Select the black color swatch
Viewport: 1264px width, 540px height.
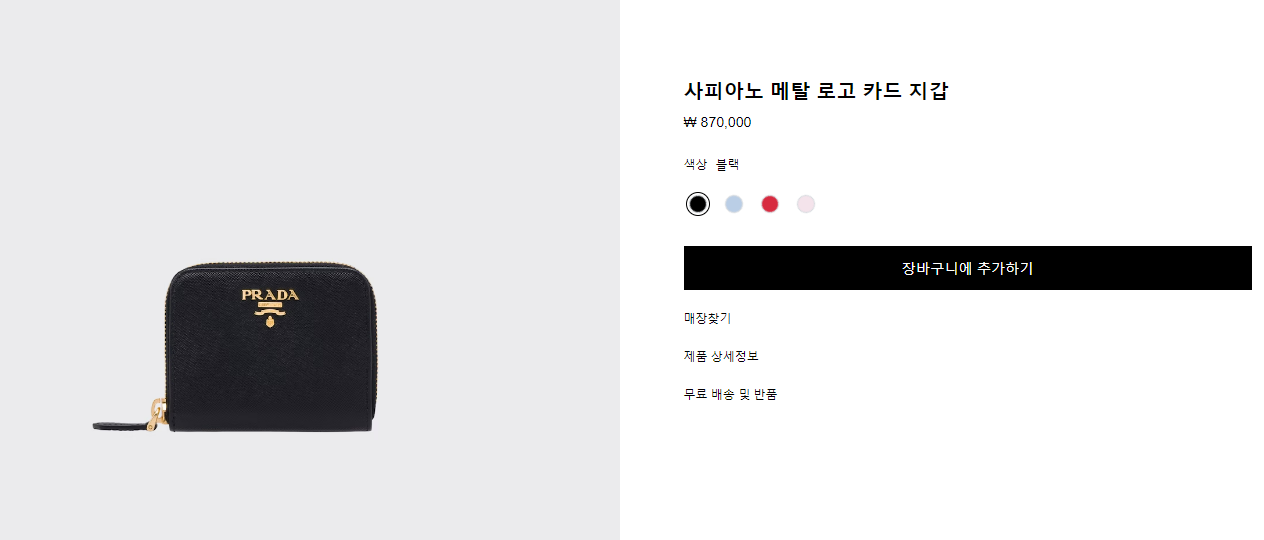coord(698,204)
